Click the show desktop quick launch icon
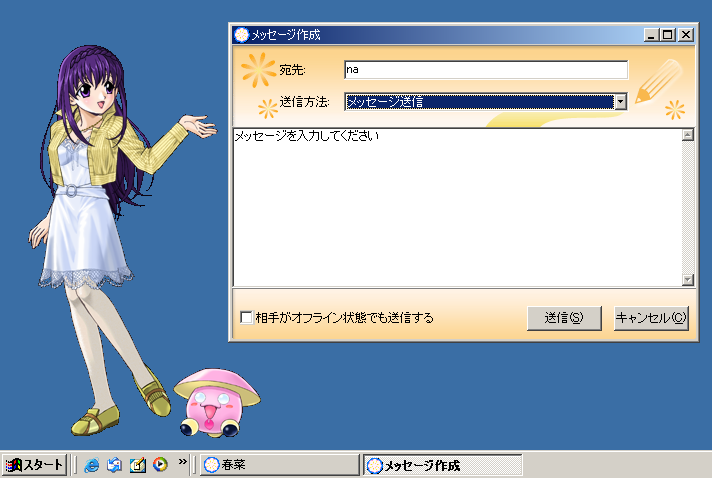The width and height of the screenshot is (712, 478). click(138, 465)
